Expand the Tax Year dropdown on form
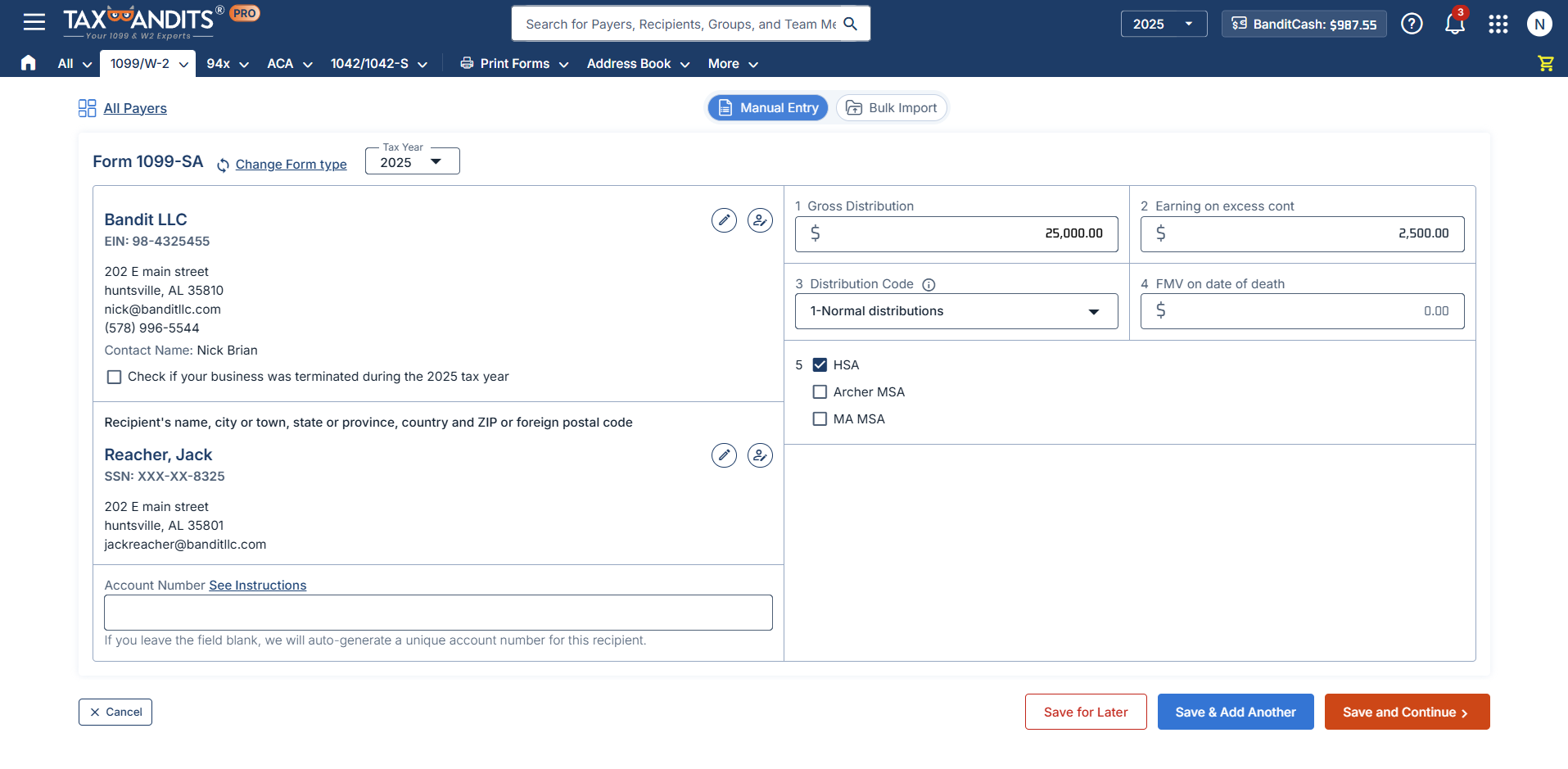The image size is (1568, 769). coord(412,162)
